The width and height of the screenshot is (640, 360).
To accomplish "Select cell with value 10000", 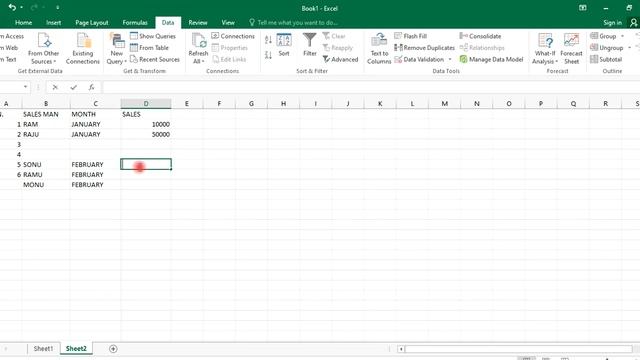I will (x=146, y=124).
